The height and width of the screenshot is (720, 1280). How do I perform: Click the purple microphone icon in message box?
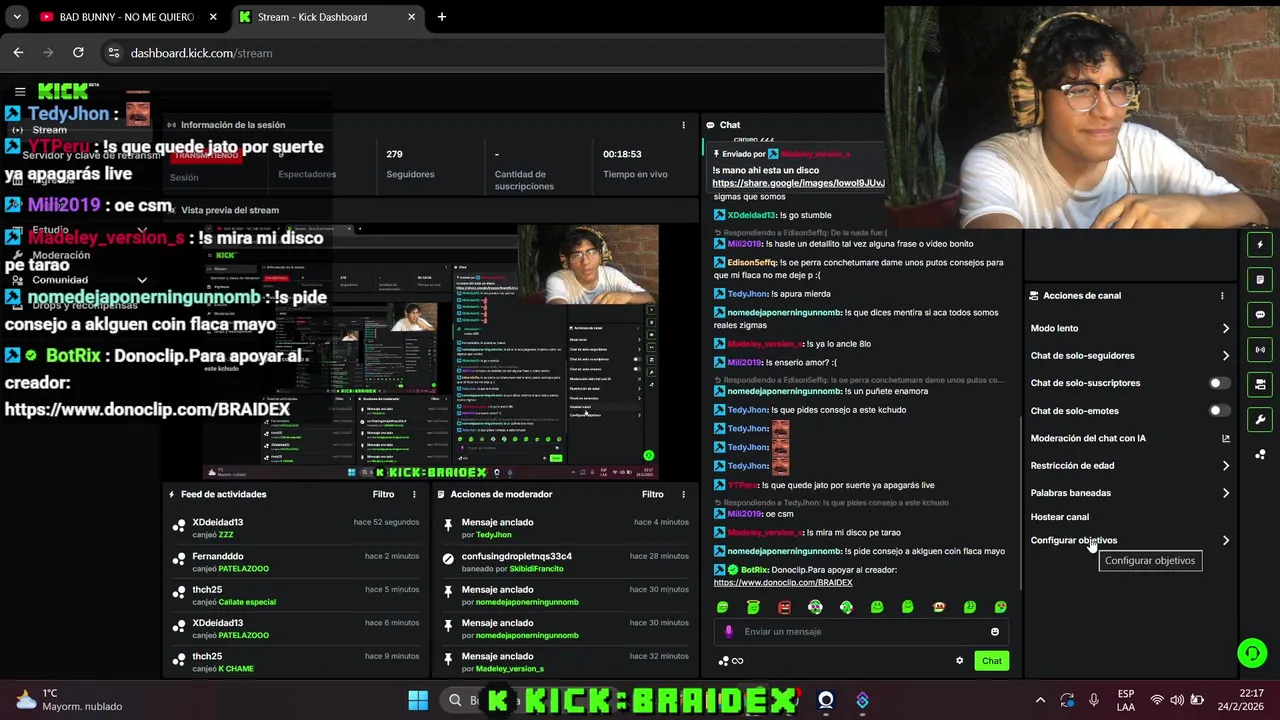pos(728,632)
